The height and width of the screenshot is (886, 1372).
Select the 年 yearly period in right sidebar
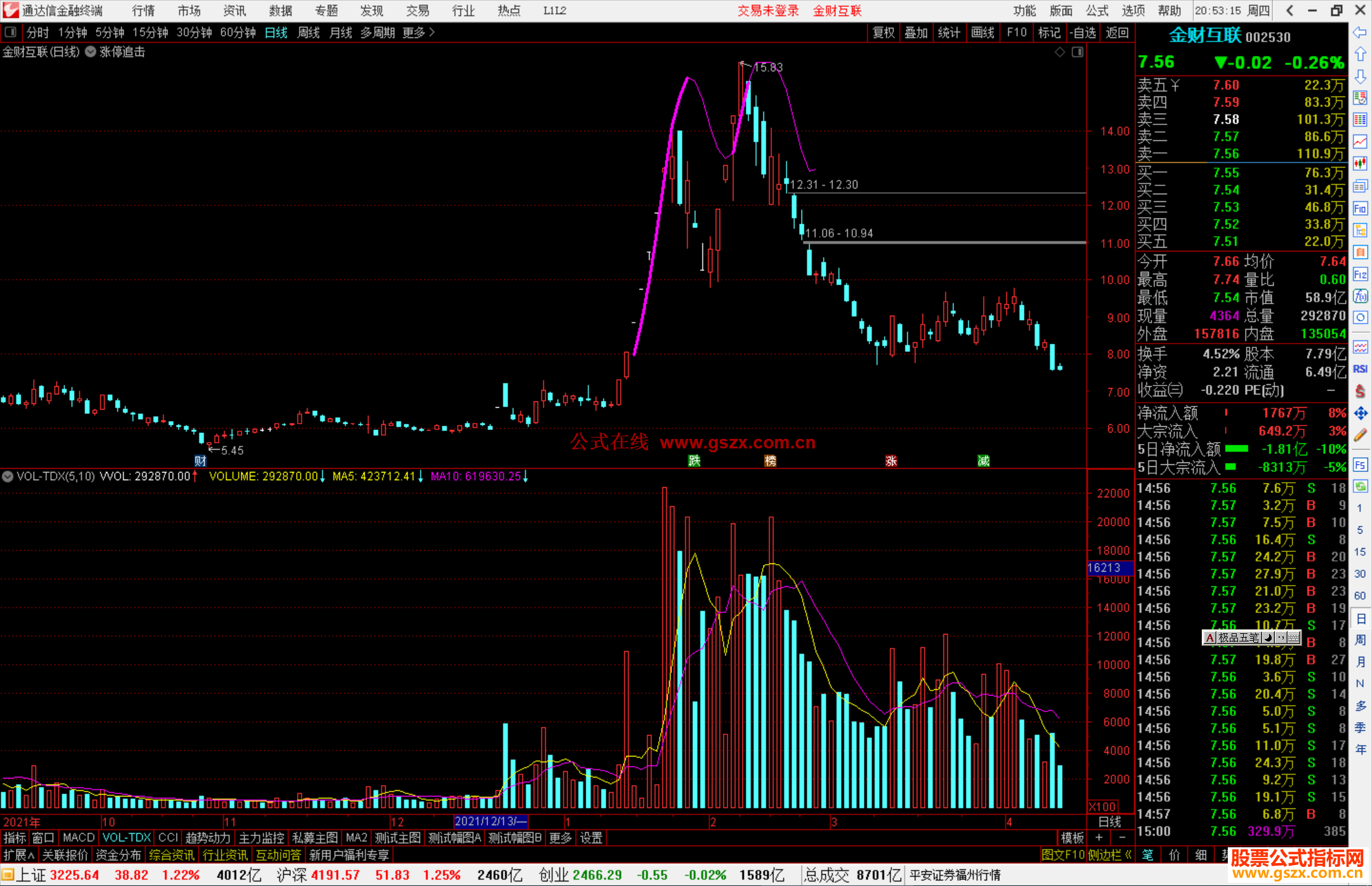tap(1360, 749)
